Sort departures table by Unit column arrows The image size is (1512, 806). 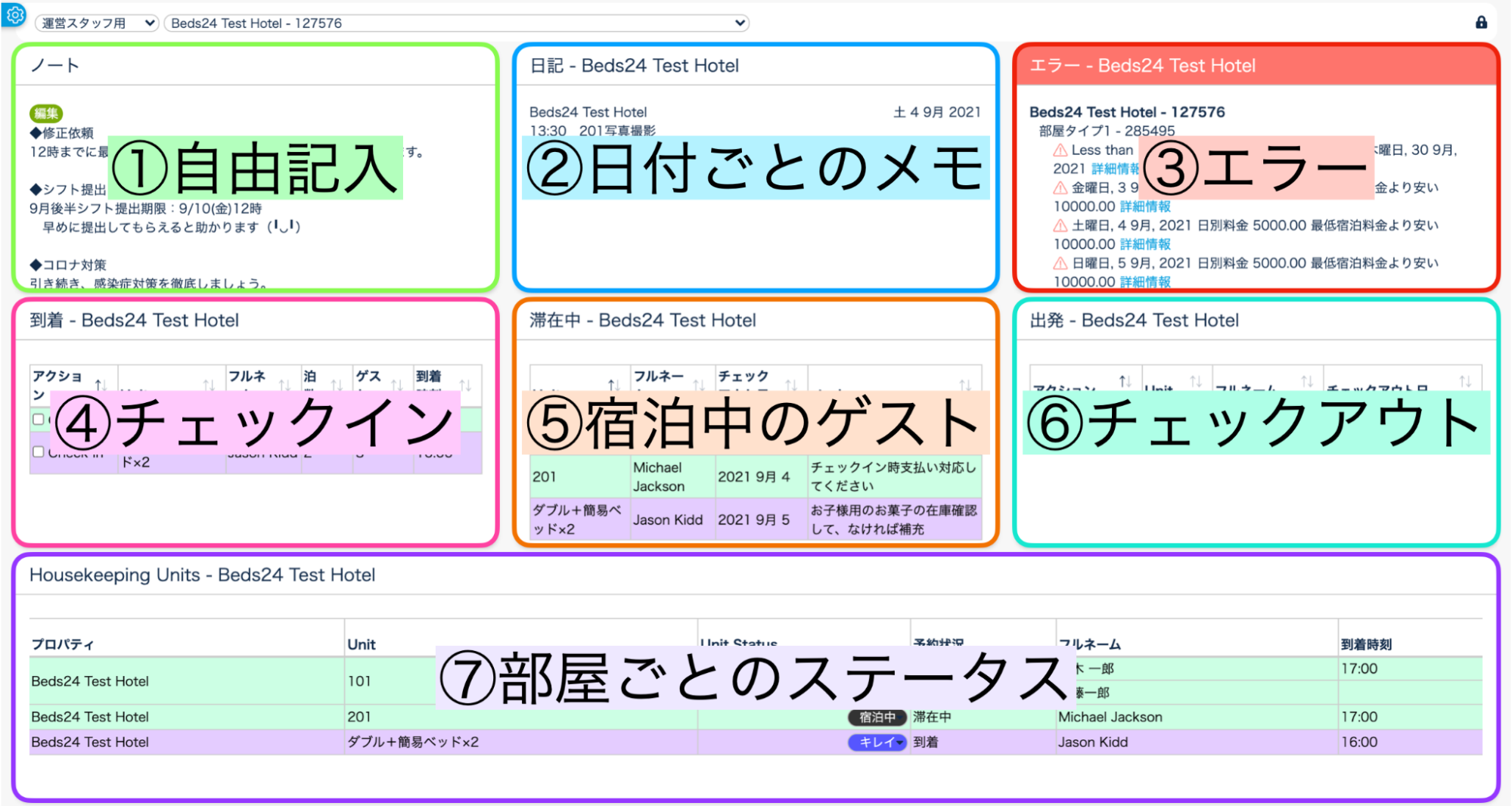(1196, 381)
